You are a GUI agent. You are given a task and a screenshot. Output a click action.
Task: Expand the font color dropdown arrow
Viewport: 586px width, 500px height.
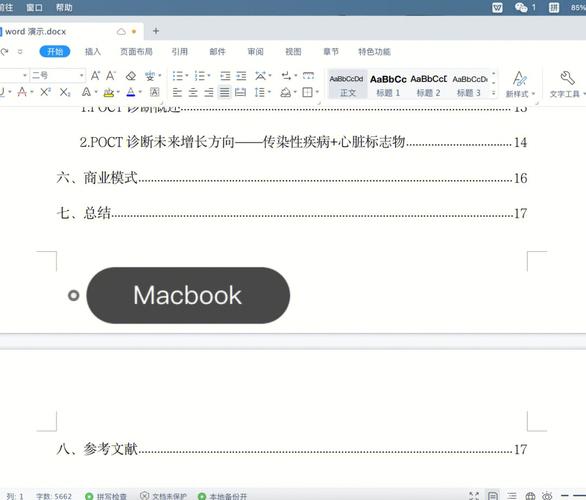pyautogui.click(x=141, y=92)
